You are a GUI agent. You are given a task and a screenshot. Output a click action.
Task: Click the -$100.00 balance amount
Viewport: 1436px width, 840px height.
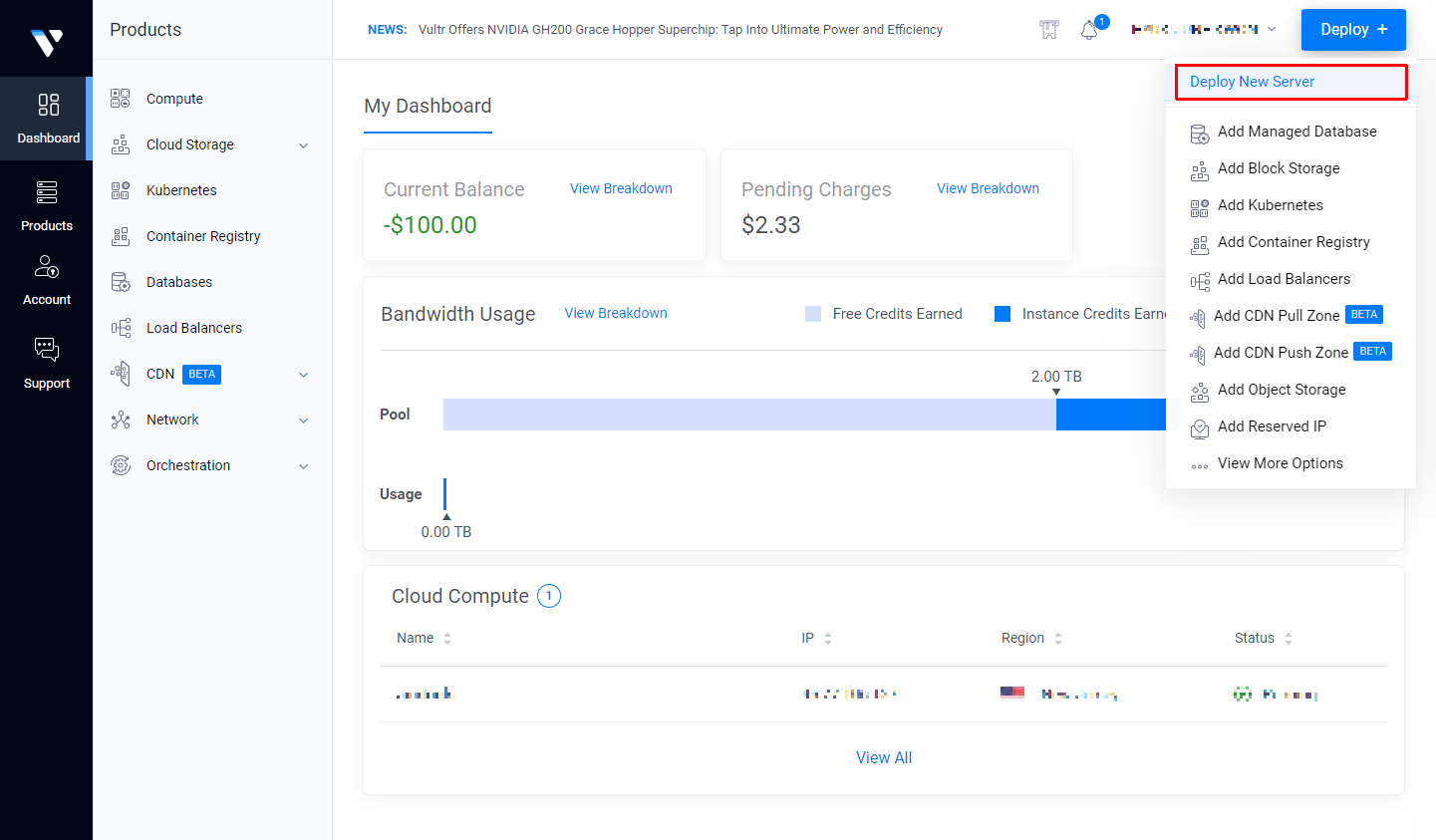point(431,225)
